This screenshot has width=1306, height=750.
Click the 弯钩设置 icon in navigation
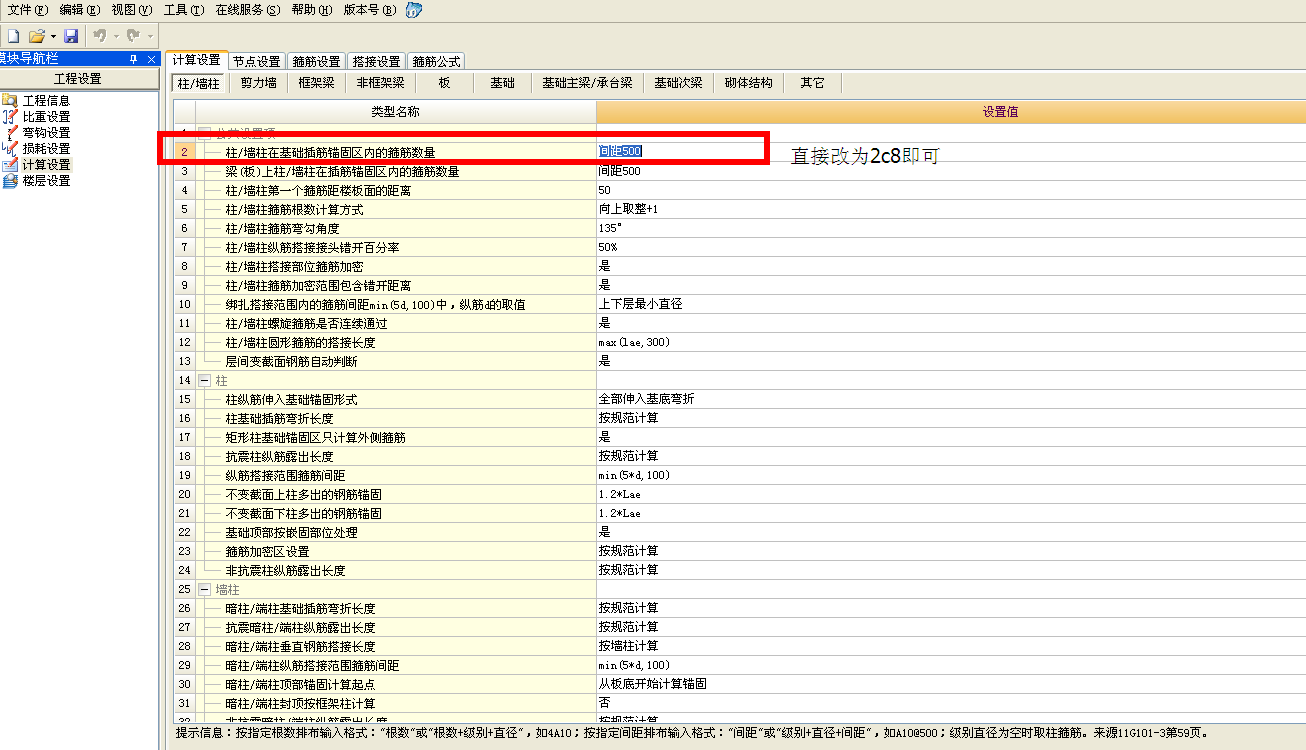click(10, 132)
